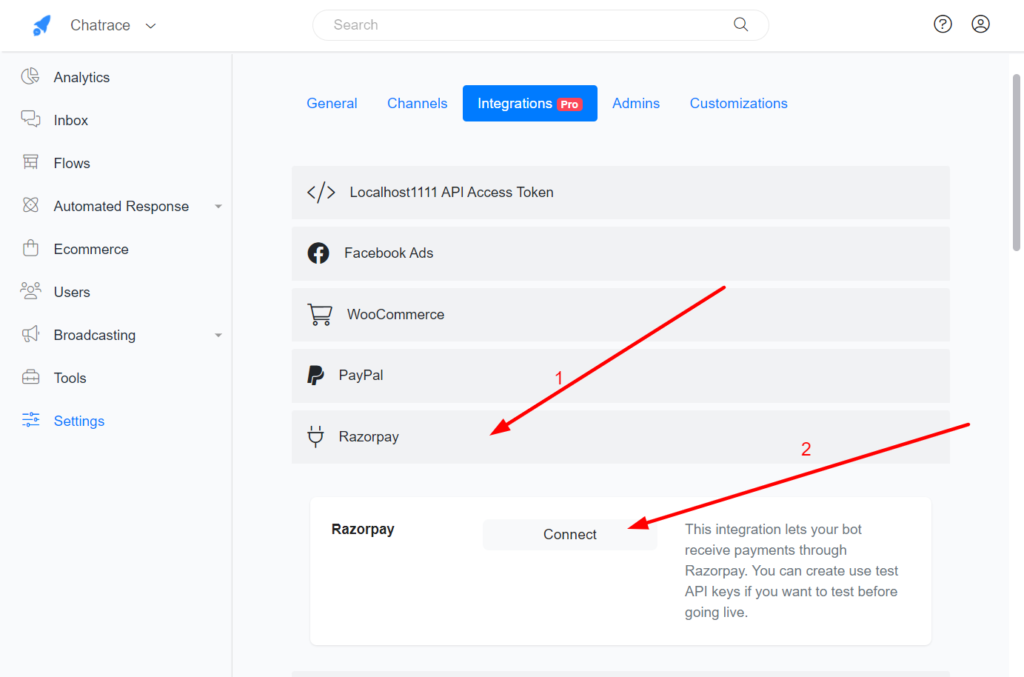Select the Integrations tab

click(x=530, y=103)
